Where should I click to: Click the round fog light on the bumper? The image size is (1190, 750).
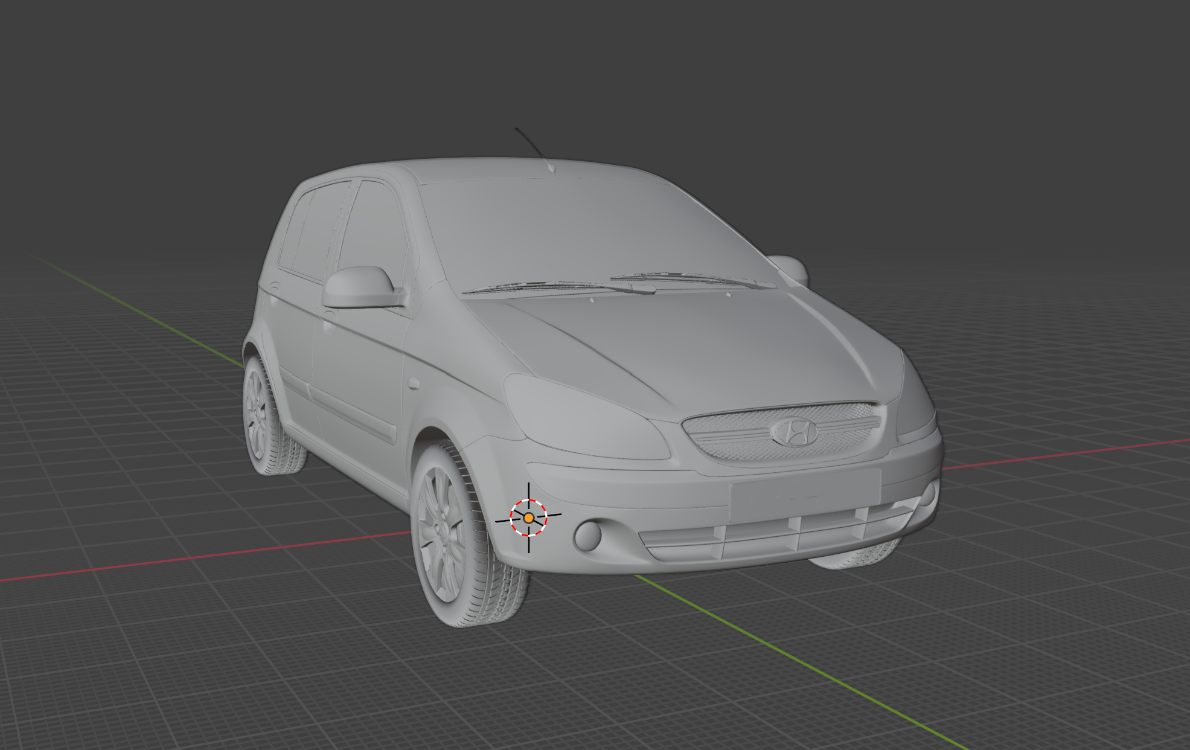tap(588, 535)
